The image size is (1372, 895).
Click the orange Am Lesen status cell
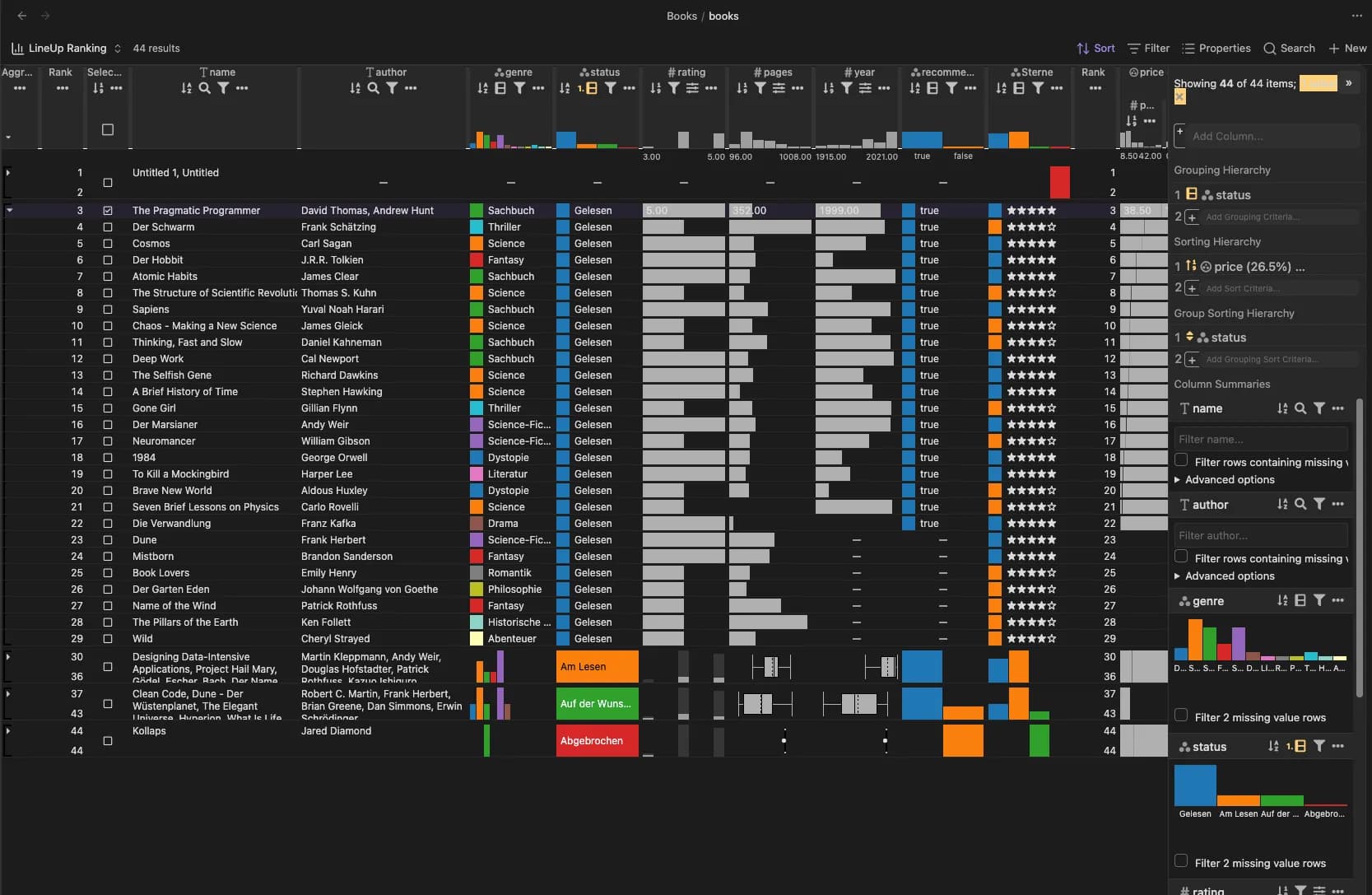tap(598, 667)
